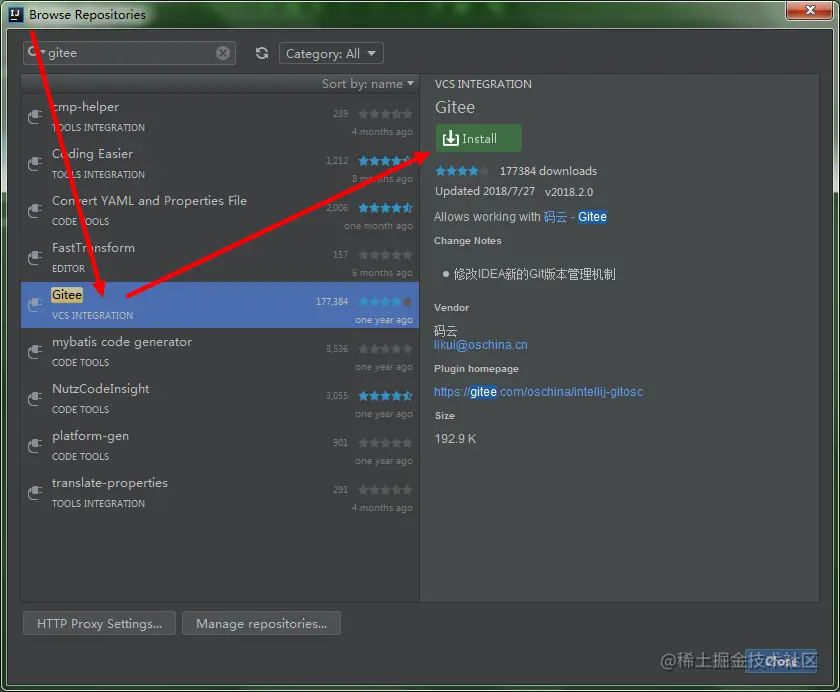Open the Category: All dropdown

click(331, 54)
